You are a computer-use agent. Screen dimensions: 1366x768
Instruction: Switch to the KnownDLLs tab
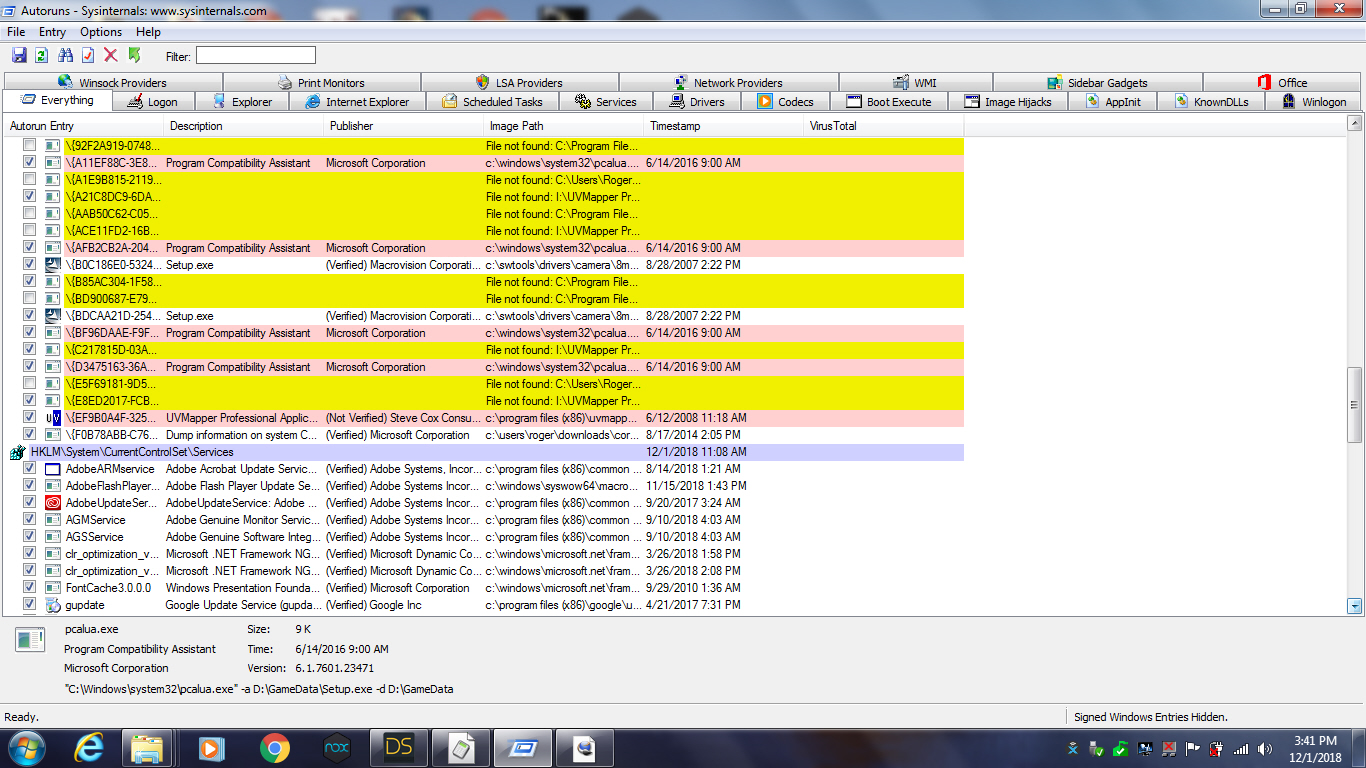(1211, 102)
